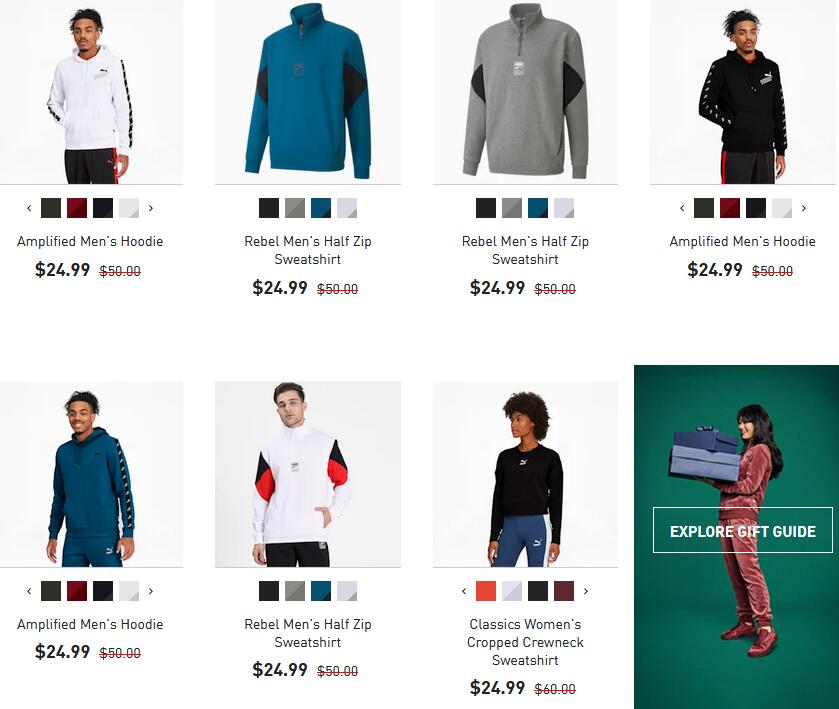Show next colors for black Amplified Hoodie
Screen dimensions: 839x709
(804, 208)
